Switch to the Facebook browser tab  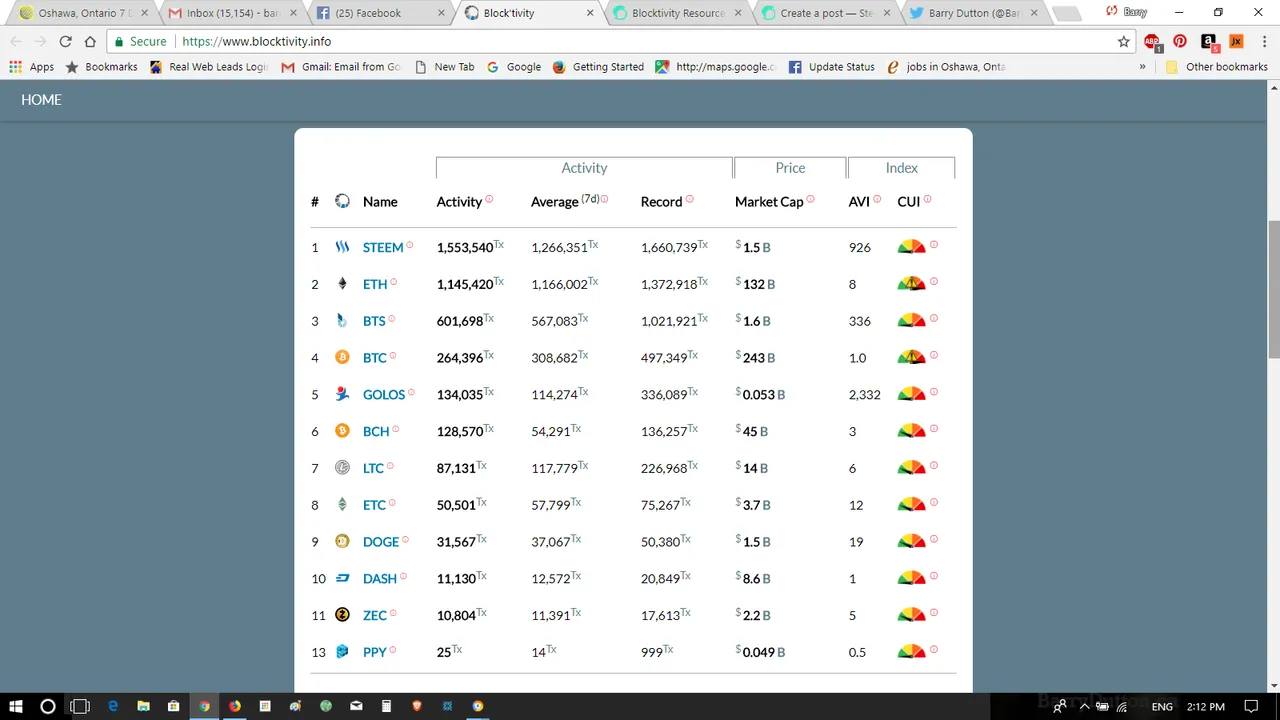point(379,13)
